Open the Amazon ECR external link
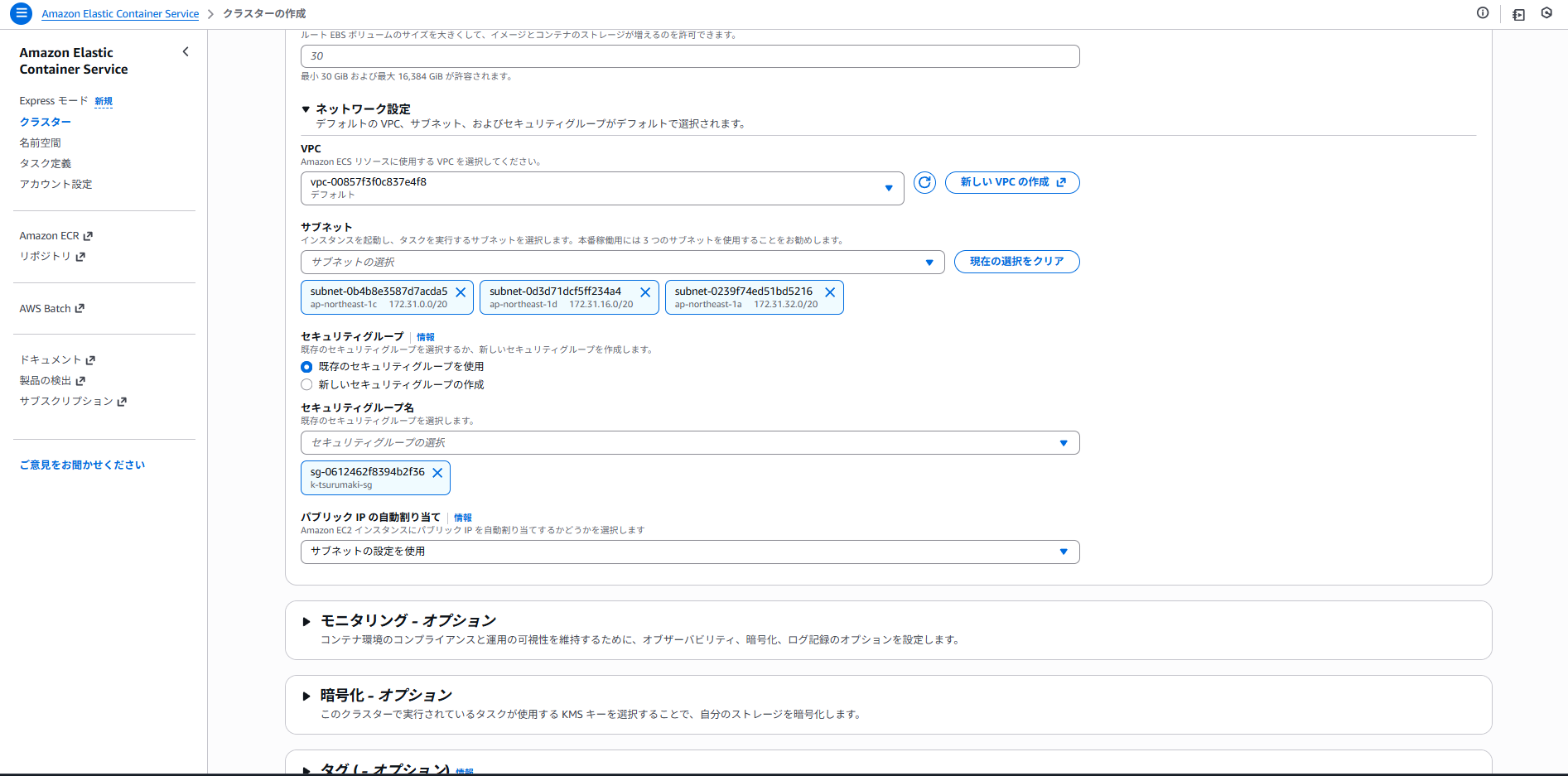The image size is (1568, 776). coord(56,236)
